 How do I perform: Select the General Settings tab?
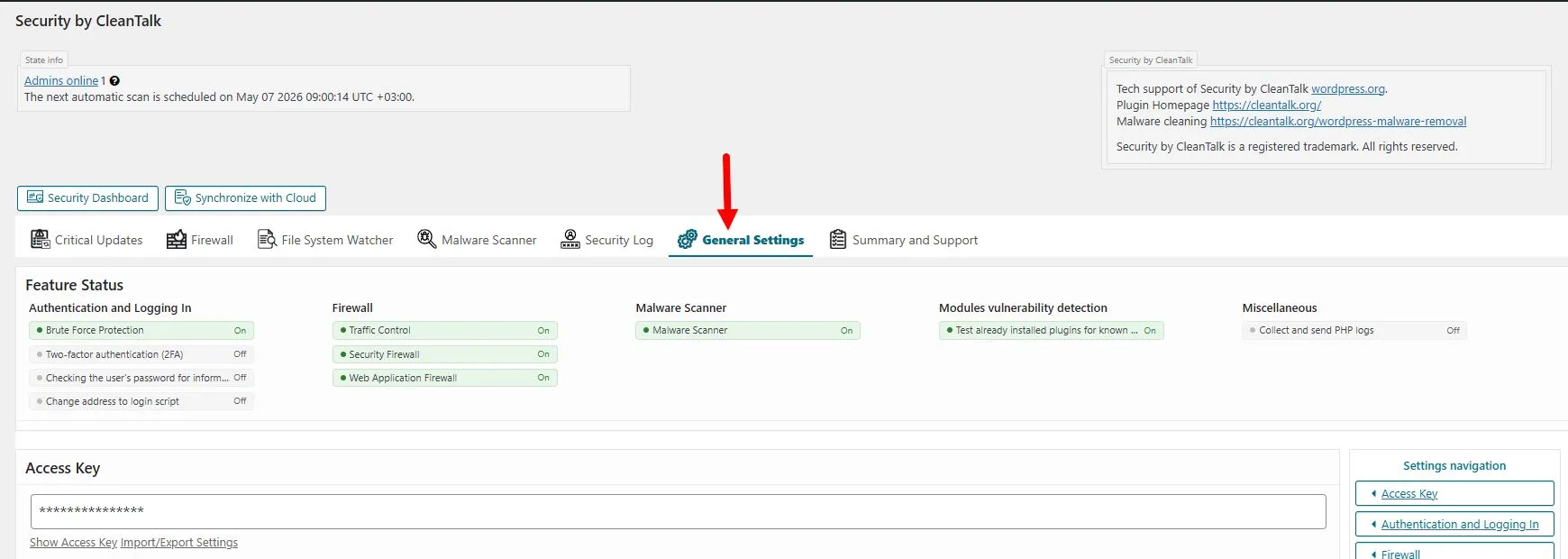741,239
